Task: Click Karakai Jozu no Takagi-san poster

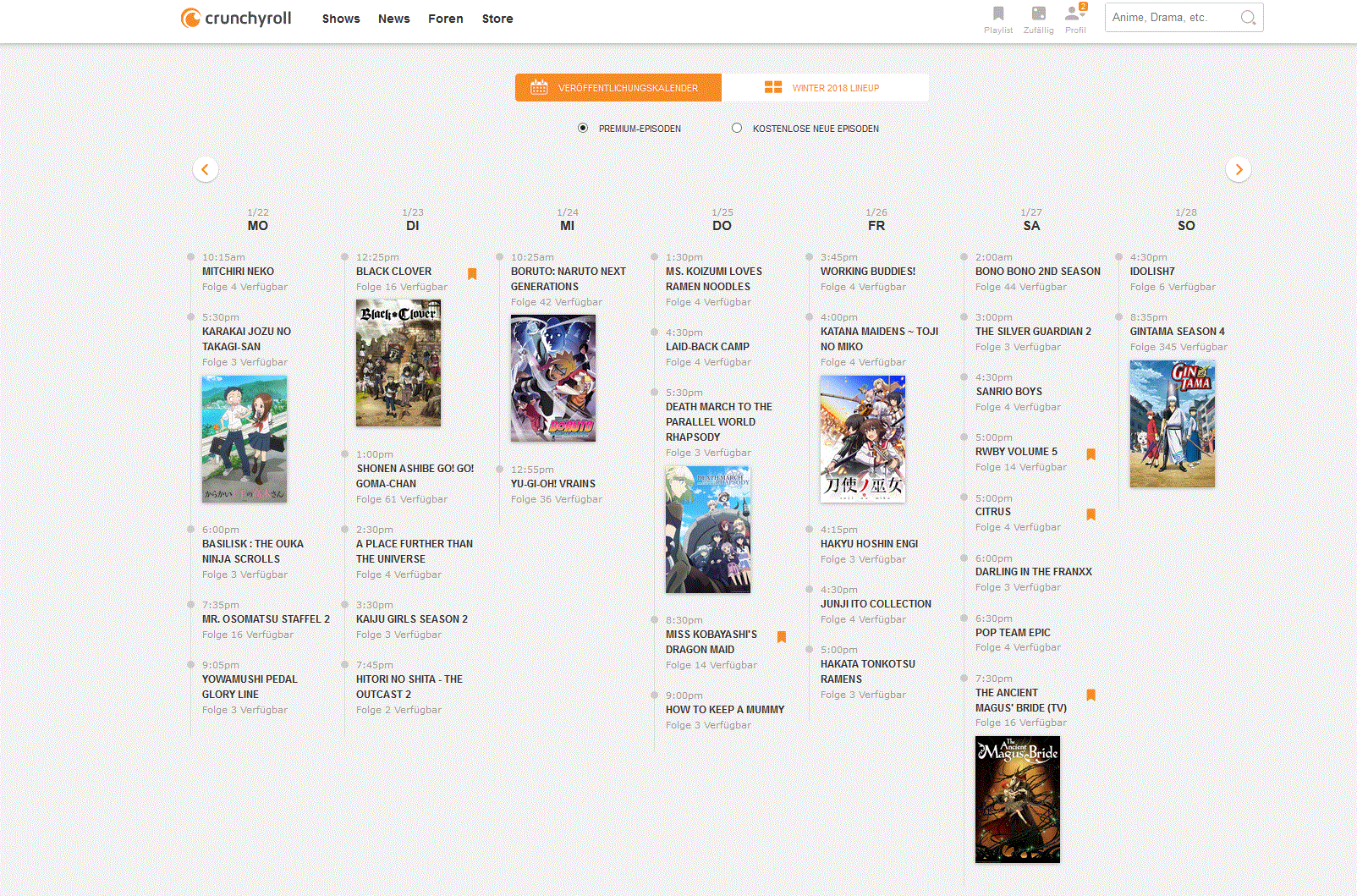Action: pyautogui.click(x=244, y=439)
